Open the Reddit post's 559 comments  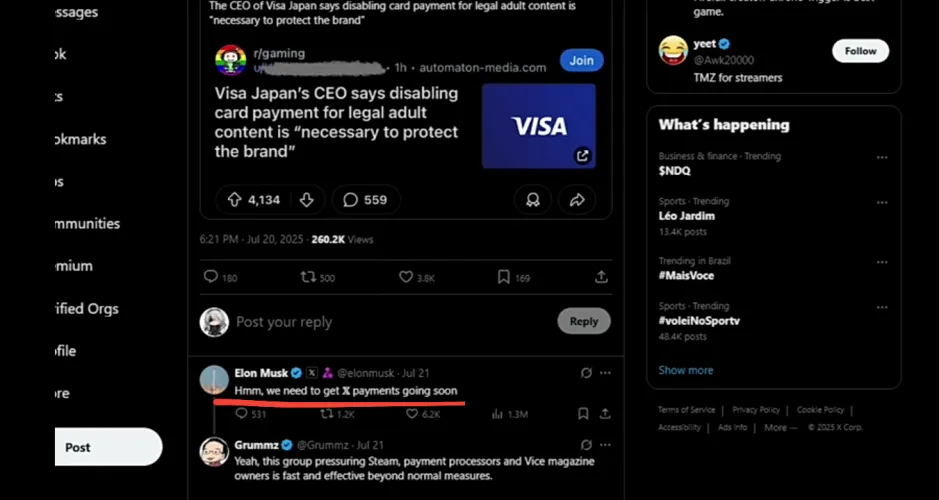coord(365,200)
